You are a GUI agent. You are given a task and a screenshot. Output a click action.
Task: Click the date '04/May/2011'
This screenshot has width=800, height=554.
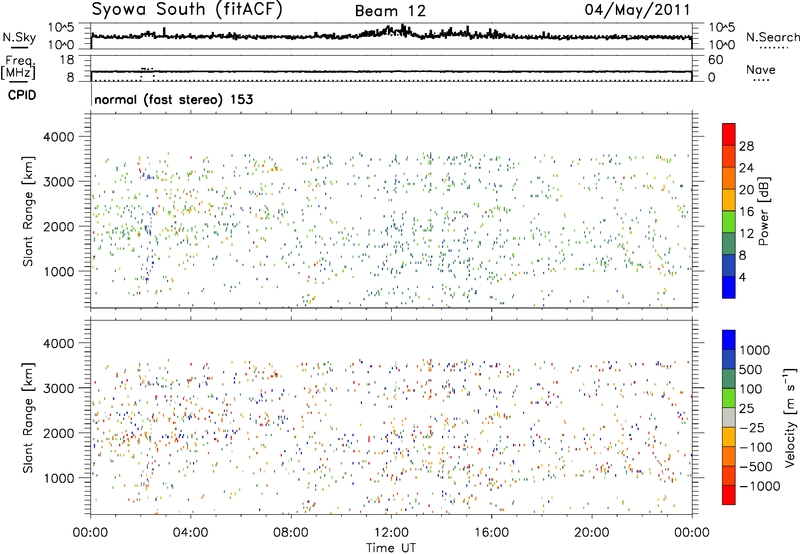(x=637, y=9)
